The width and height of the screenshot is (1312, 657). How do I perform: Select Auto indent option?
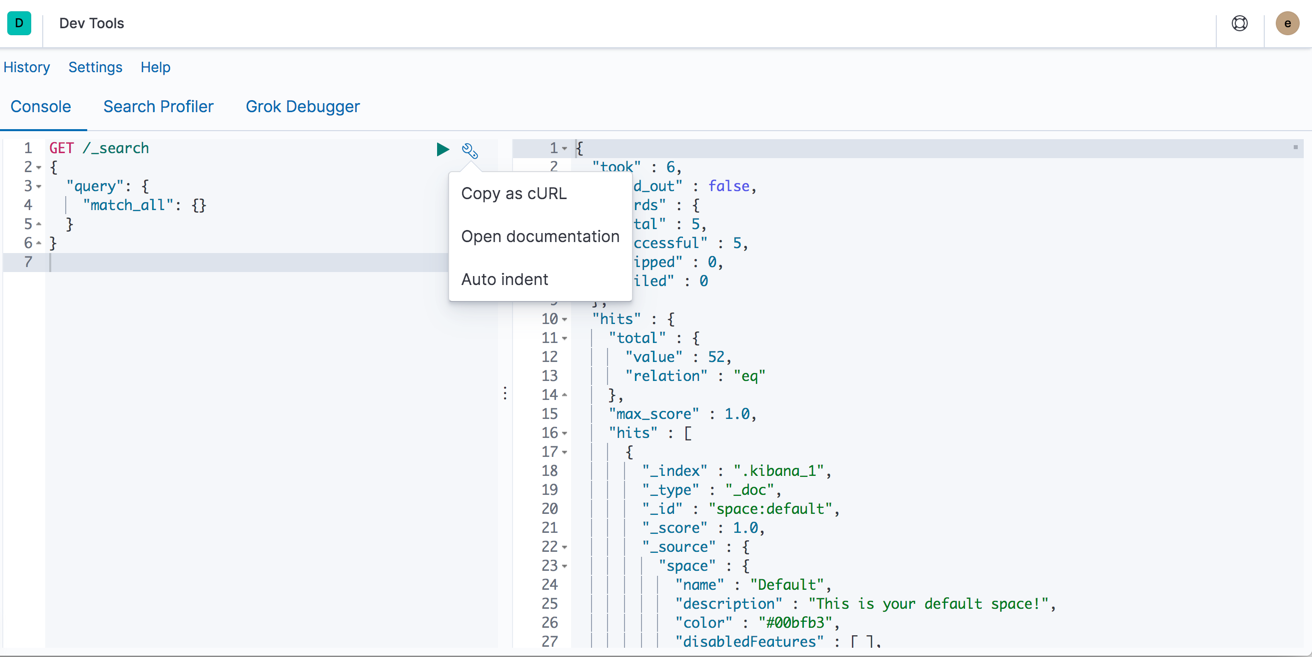pos(504,280)
